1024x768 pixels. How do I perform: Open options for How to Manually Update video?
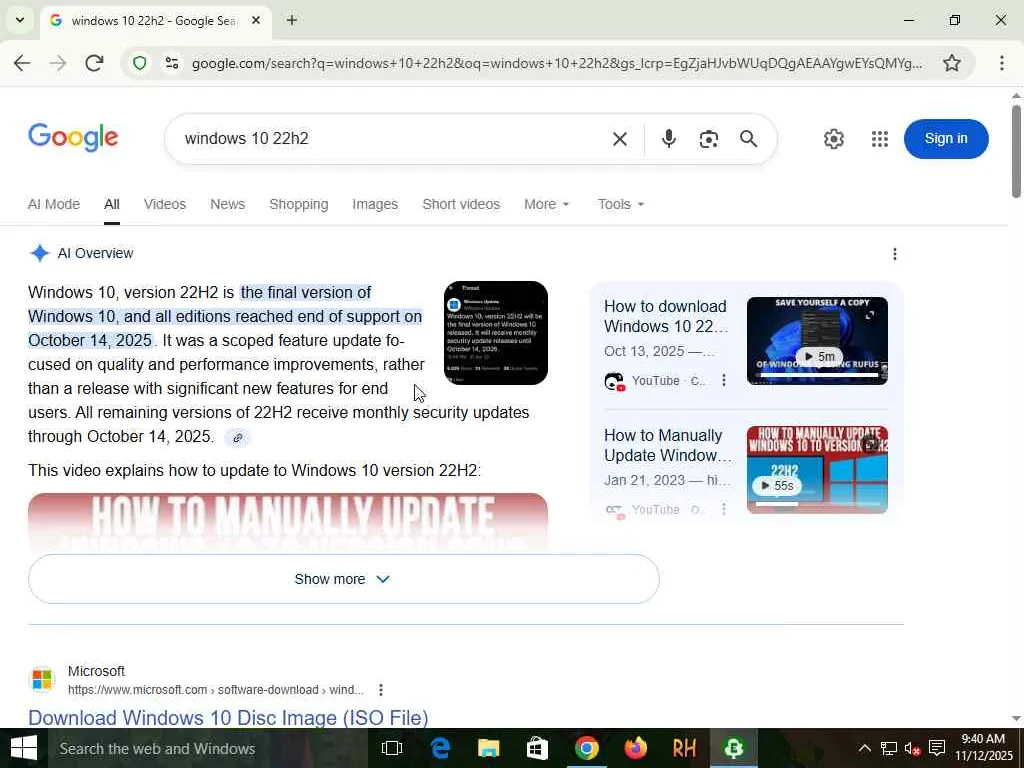pyautogui.click(x=724, y=509)
